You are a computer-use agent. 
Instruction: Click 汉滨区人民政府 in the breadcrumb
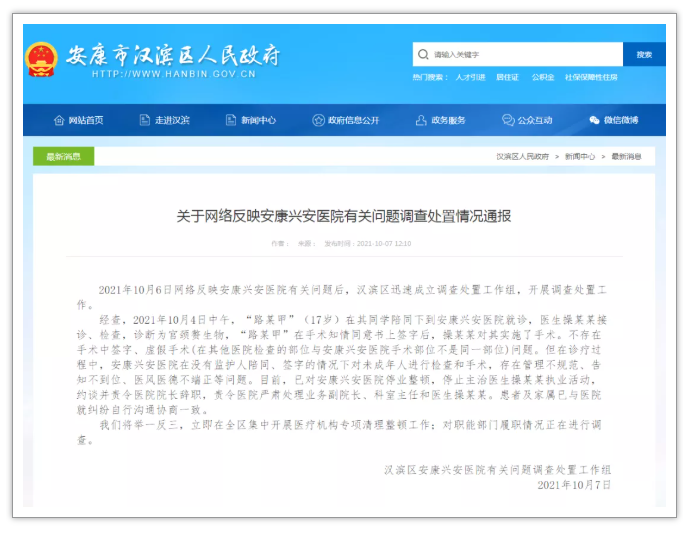[522, 157]
